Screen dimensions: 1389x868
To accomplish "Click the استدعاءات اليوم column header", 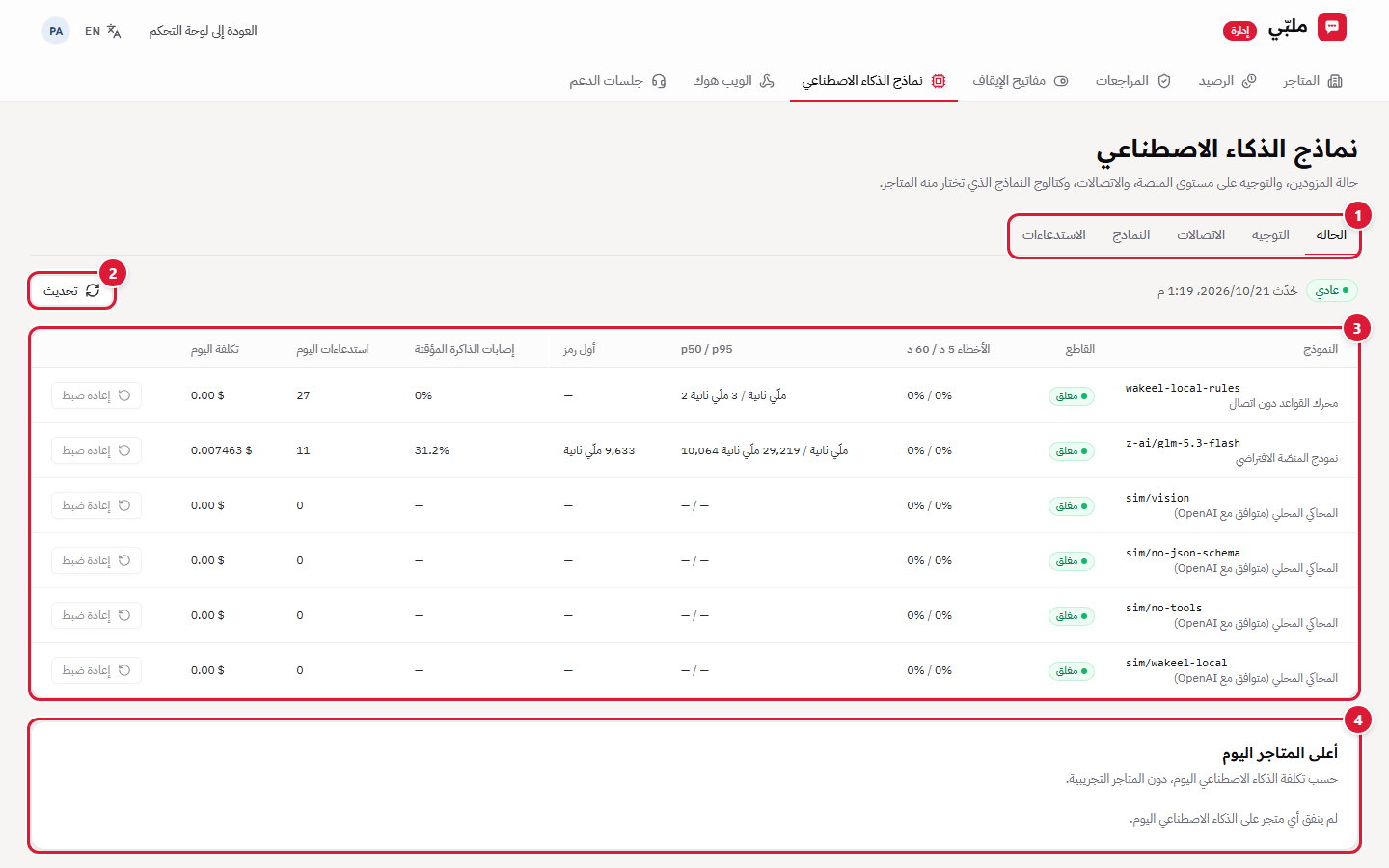I will click(x=333, y=349).
